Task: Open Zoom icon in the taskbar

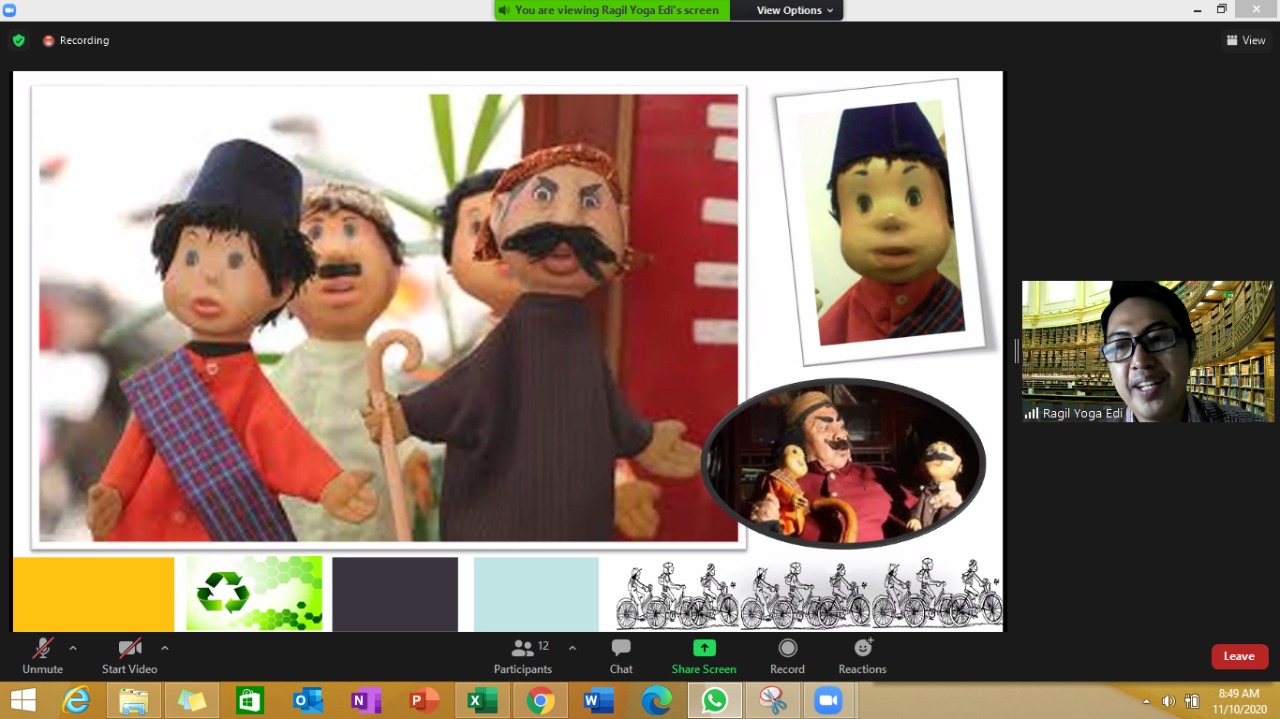Action: tap(828, 701)
